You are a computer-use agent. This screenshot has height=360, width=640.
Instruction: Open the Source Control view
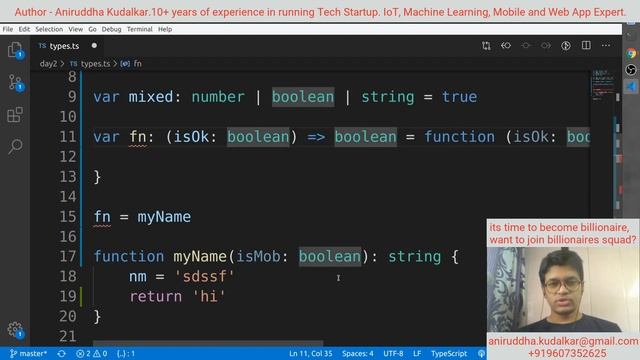(x=15, y=82)
